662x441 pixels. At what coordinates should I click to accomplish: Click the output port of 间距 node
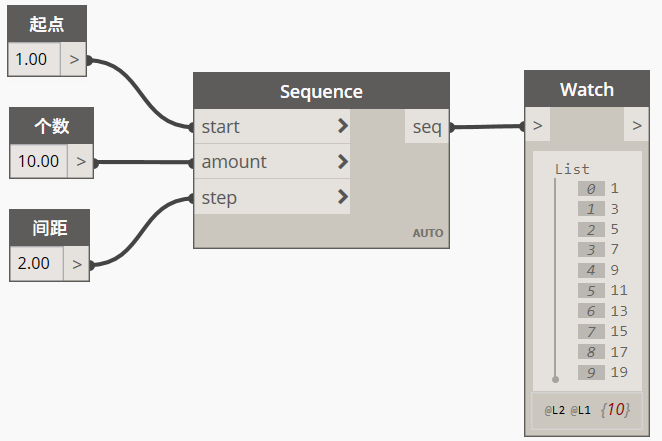click(76, 264)
